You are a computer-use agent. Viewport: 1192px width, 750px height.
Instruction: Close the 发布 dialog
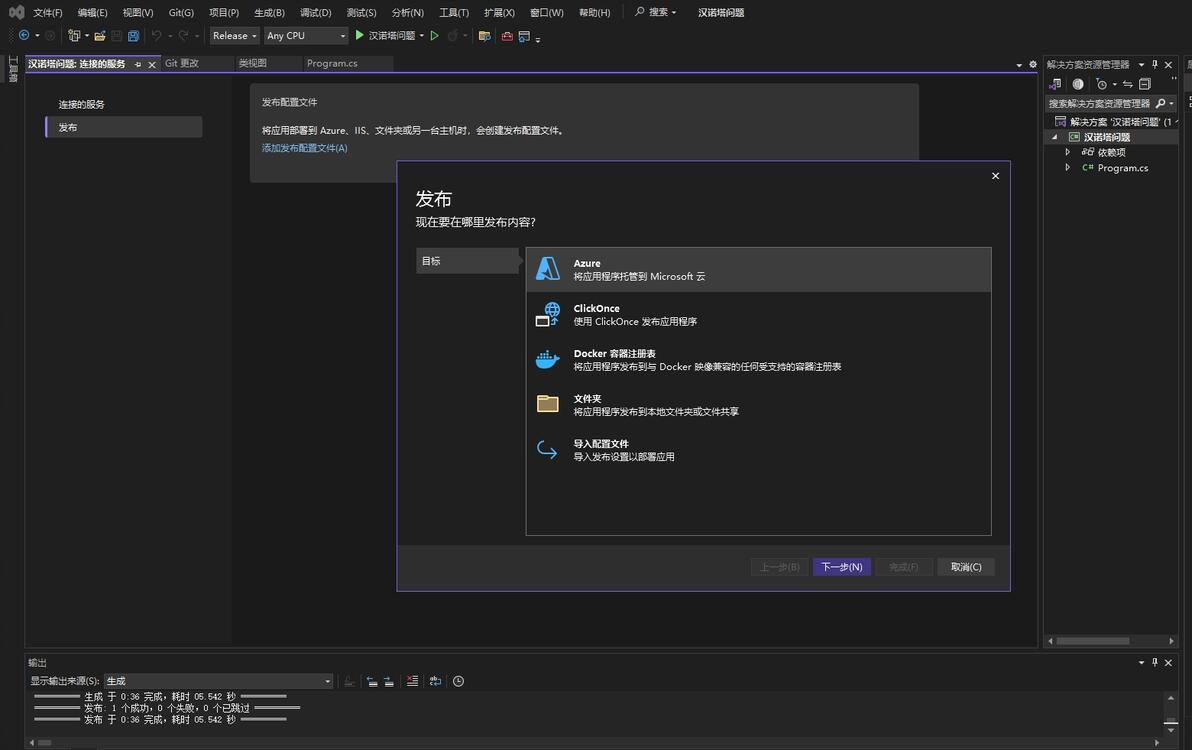point(995,176)
